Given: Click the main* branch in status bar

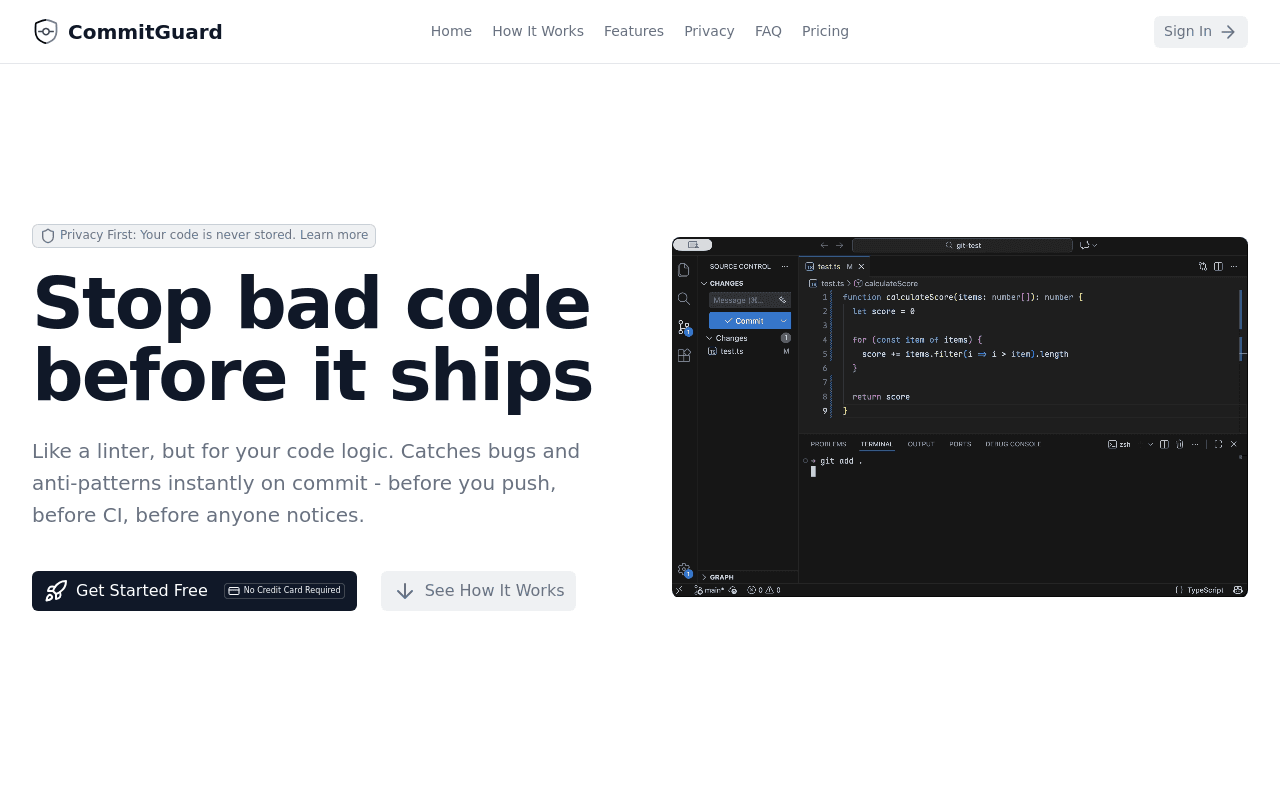Looking at the screenshot, I should coord(709,590).
